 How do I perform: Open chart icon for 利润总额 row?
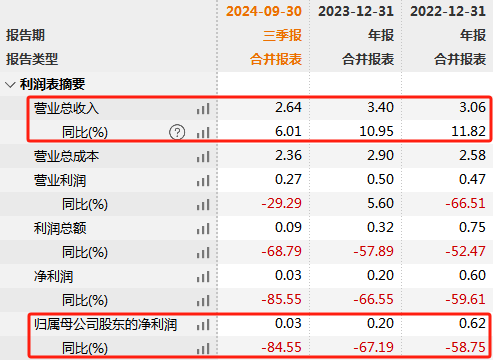click(203, 229)
